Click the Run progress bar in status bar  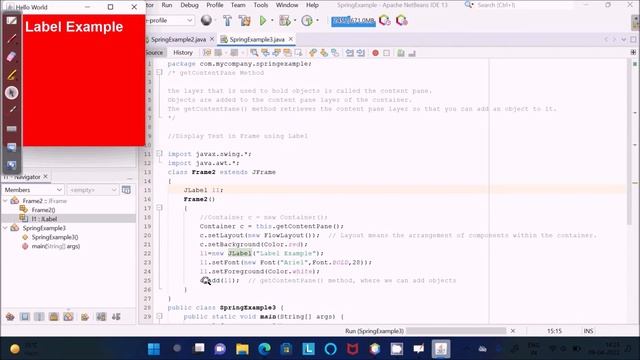(x=456, y=331)
